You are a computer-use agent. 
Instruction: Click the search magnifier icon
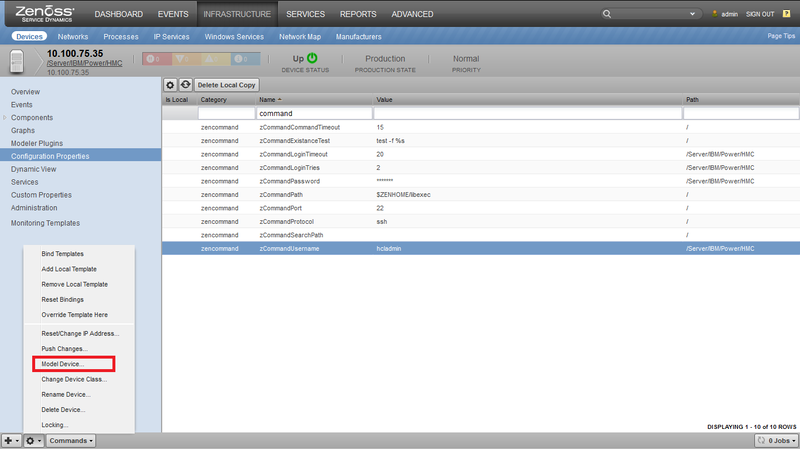[x=607, y=14]
